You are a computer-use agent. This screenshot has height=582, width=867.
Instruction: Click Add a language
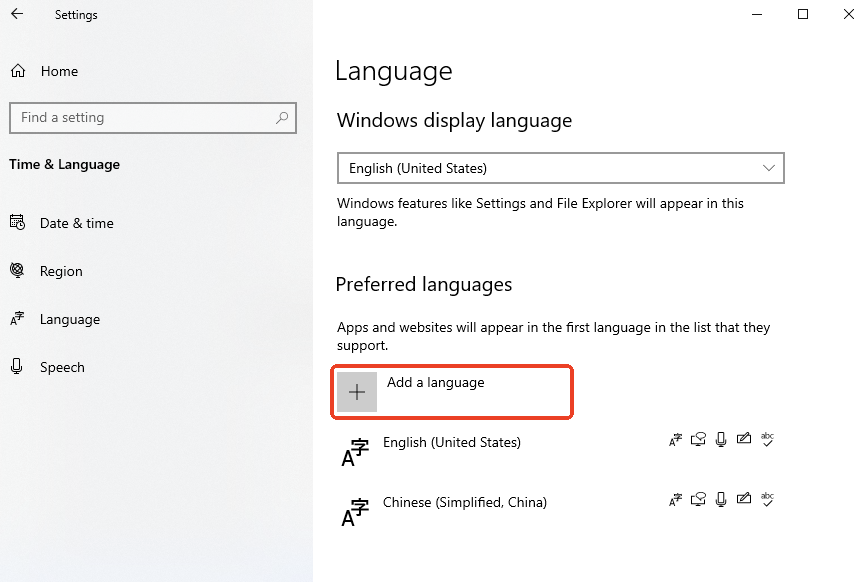[452, 392]
